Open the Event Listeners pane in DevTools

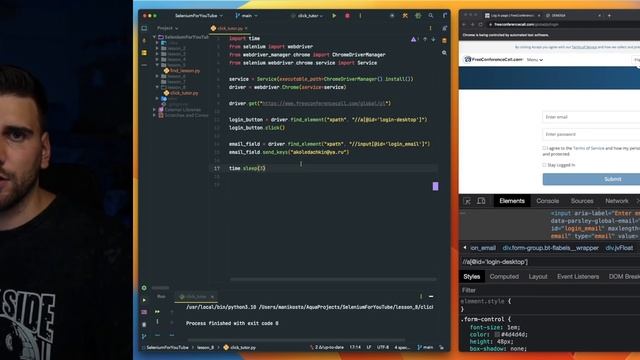pos(578,276)
